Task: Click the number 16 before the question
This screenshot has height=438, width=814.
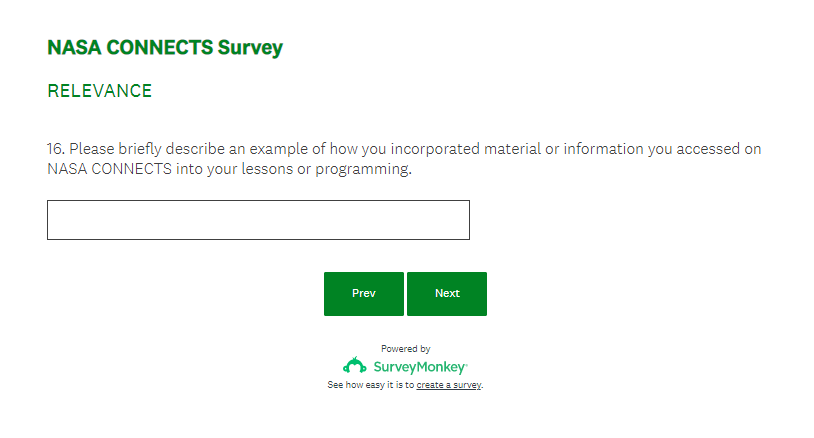Action: (55, 149)
